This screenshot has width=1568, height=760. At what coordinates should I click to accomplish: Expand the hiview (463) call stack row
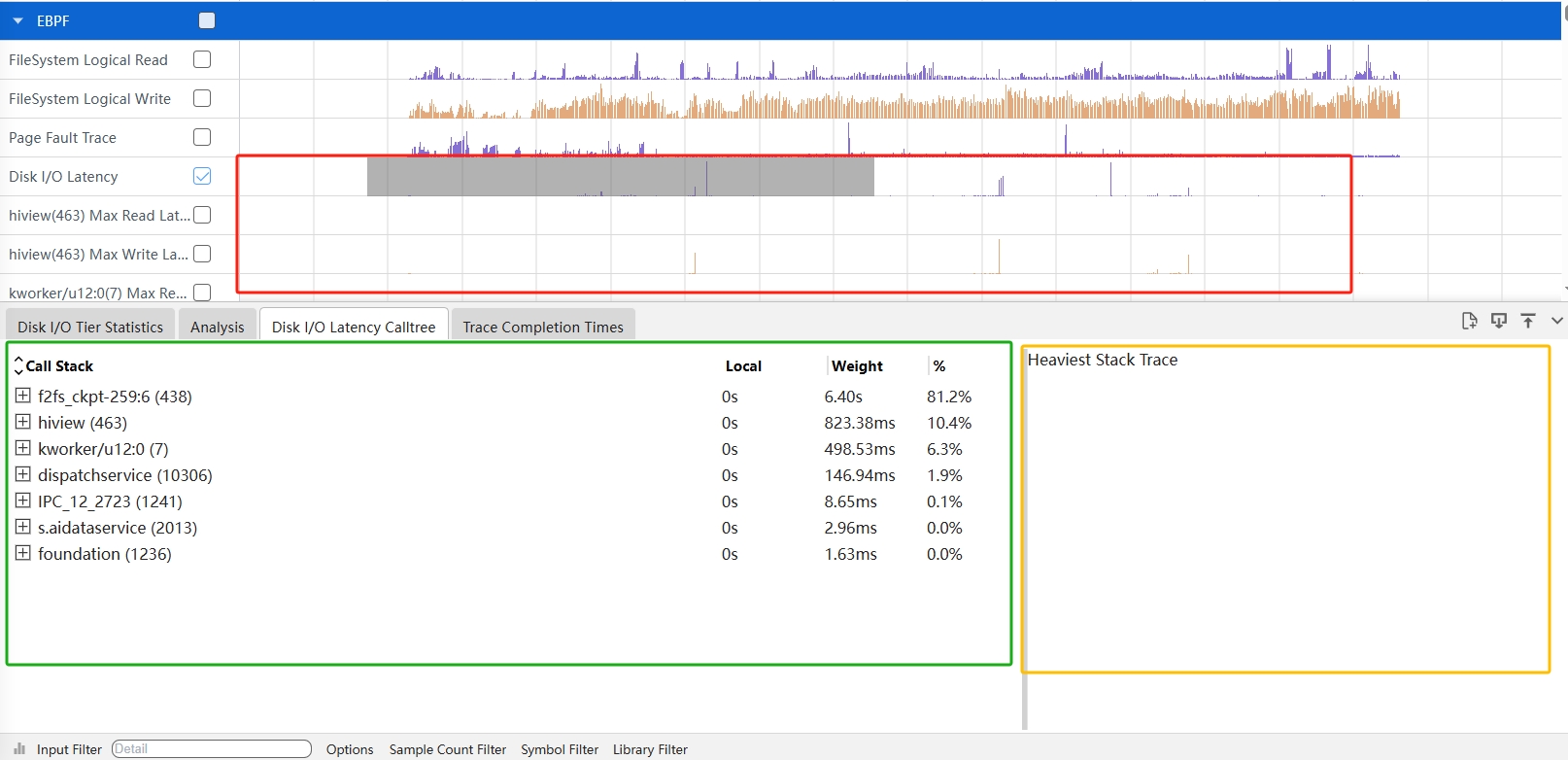point(23,422)
